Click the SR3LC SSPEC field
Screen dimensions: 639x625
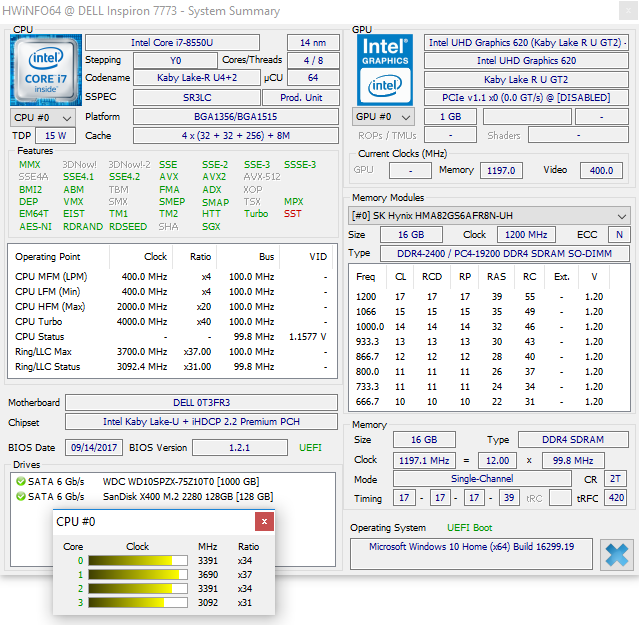pos(196,97)
